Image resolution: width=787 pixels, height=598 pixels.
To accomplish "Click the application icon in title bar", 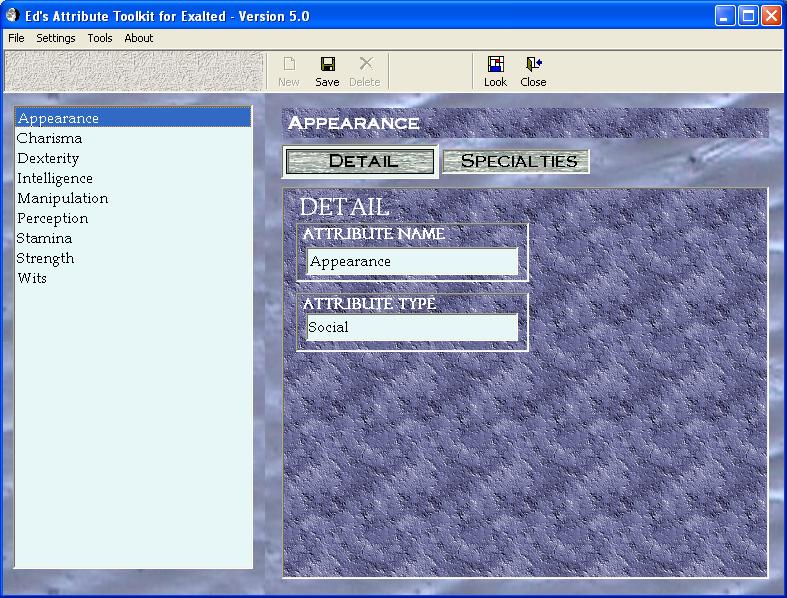I will [13, 16].
